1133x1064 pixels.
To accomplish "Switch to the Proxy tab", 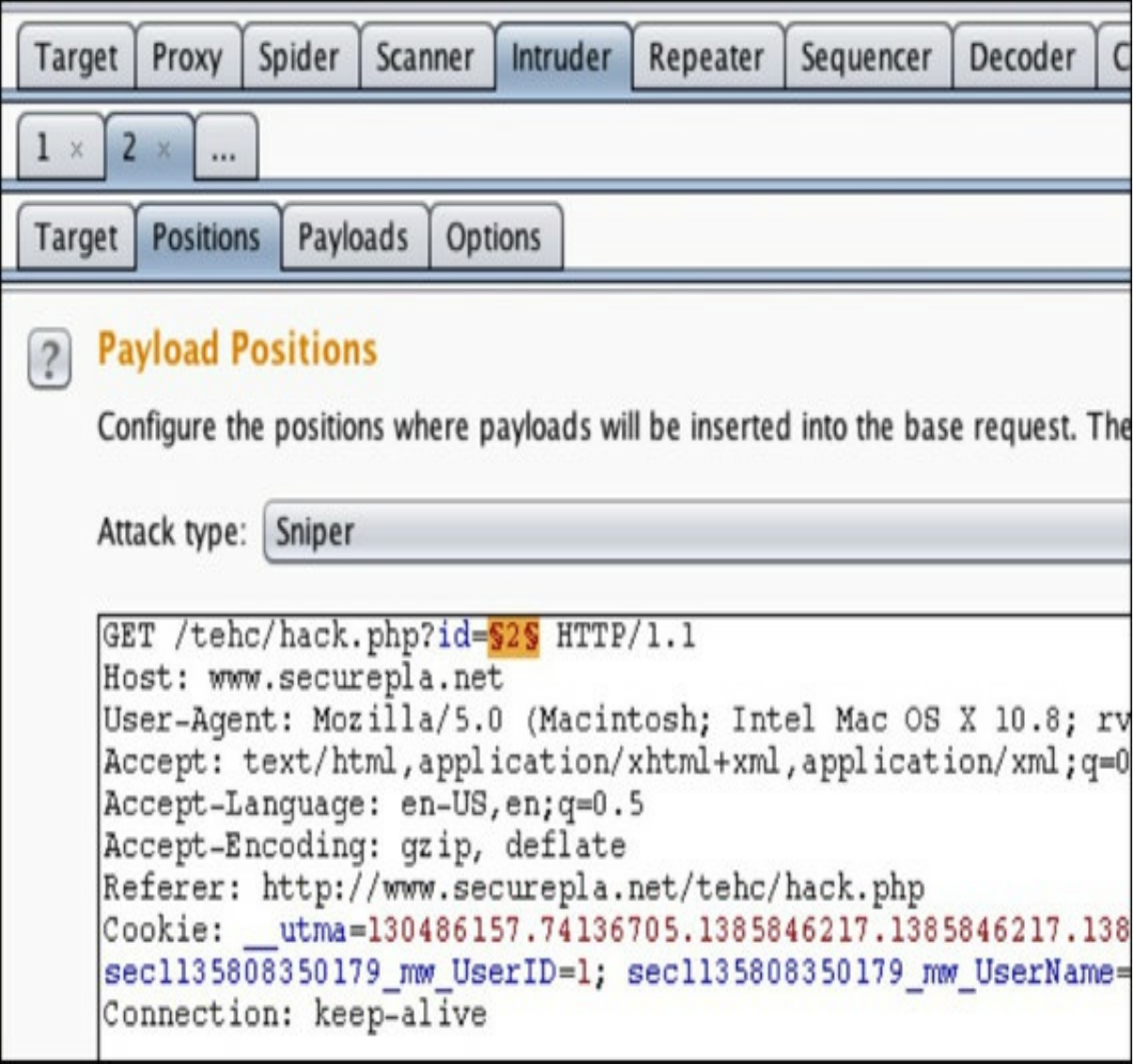I will [188, 57].
